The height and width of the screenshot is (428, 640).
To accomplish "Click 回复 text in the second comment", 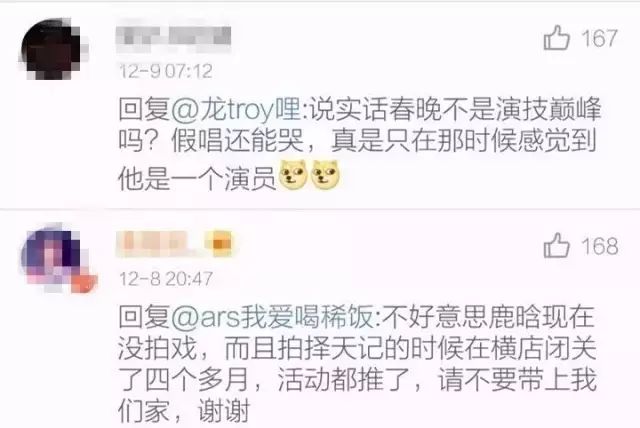I will click(x=144, y=317).
